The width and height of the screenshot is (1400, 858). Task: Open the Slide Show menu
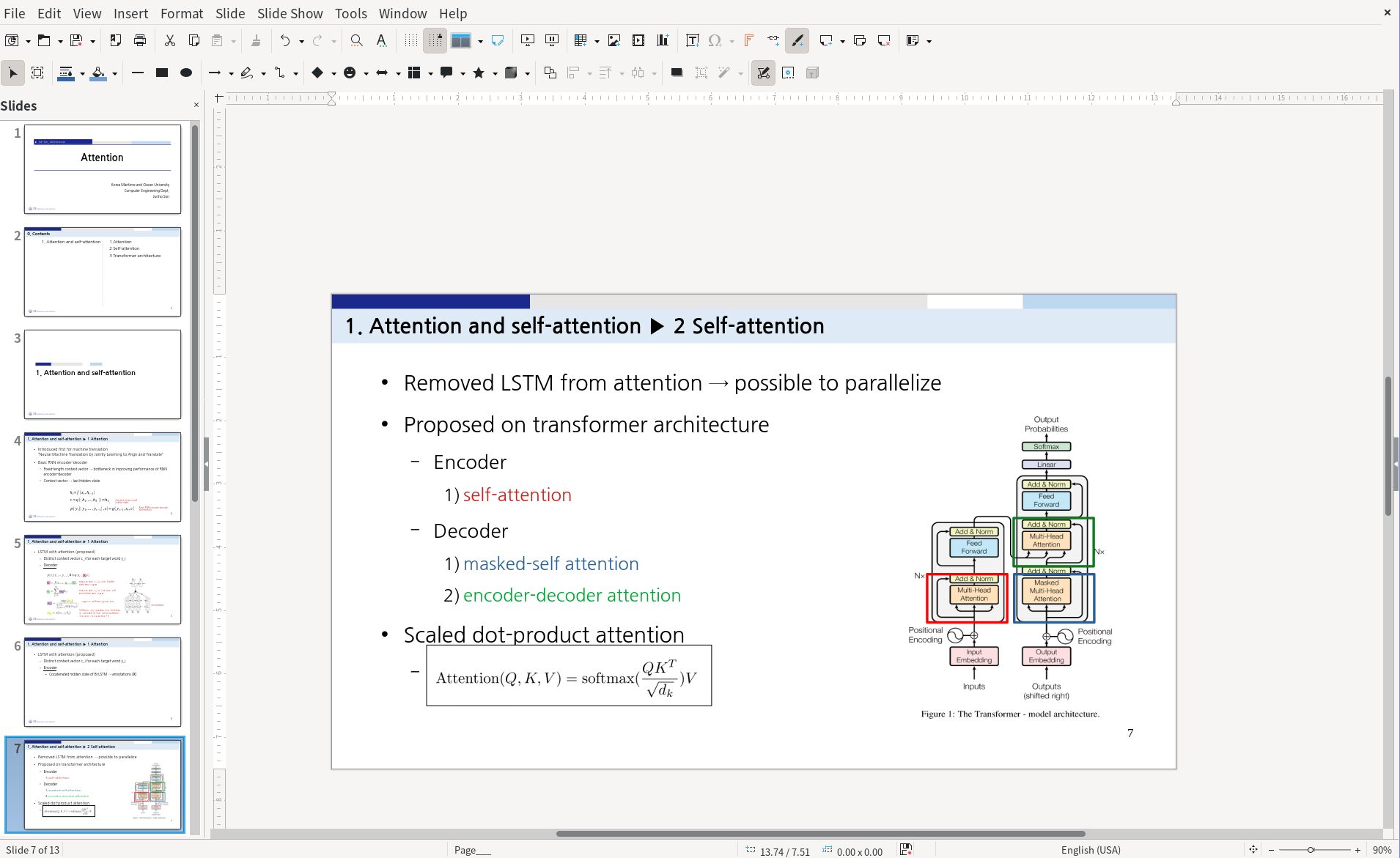click(290, 13)
